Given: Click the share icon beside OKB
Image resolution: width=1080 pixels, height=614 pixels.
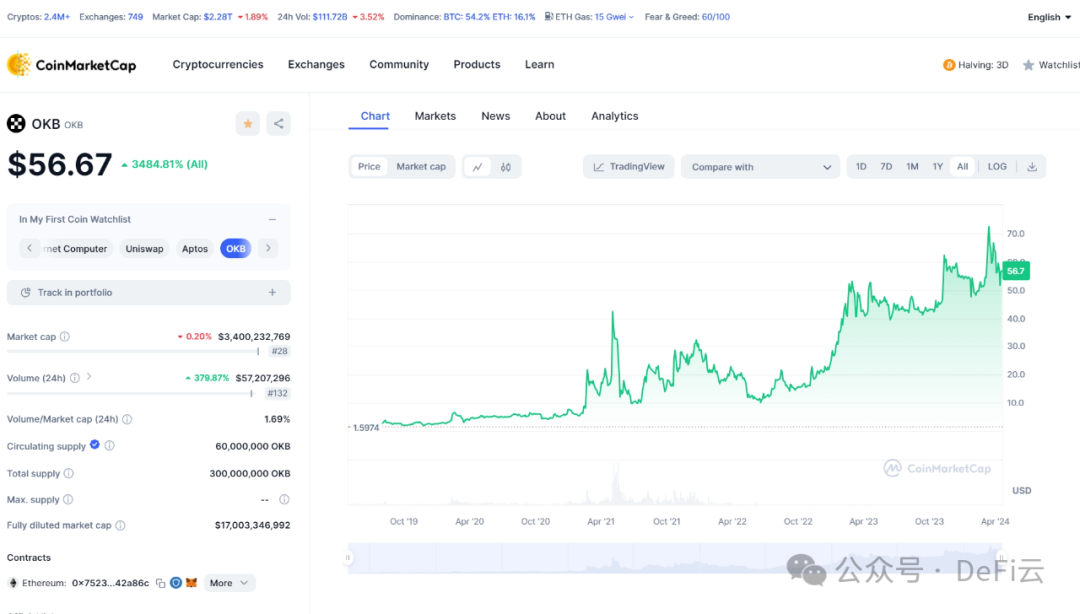Looking at the screenshot, I should click(x=279, y=123).
